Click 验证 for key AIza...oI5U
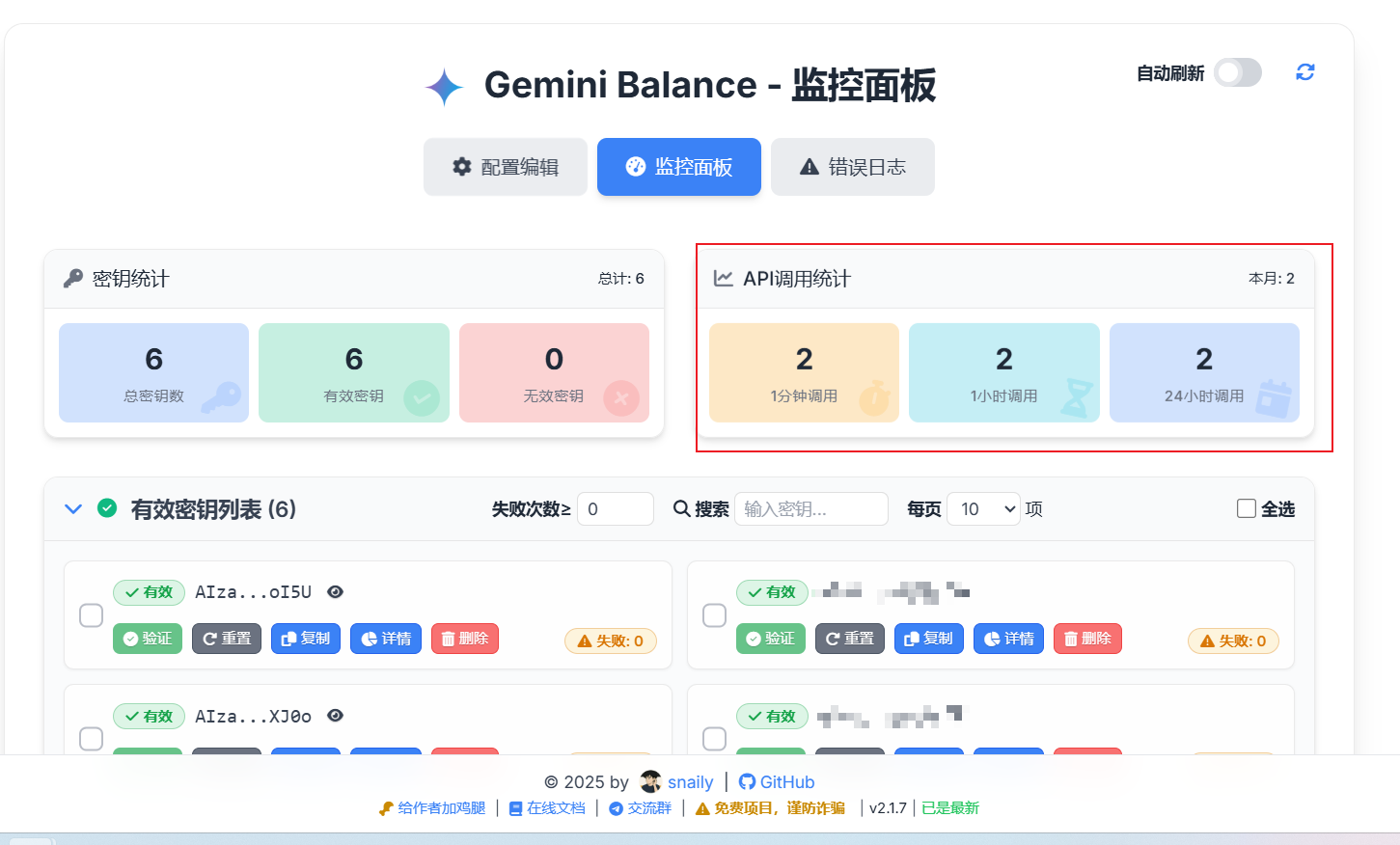 (148, 639)
